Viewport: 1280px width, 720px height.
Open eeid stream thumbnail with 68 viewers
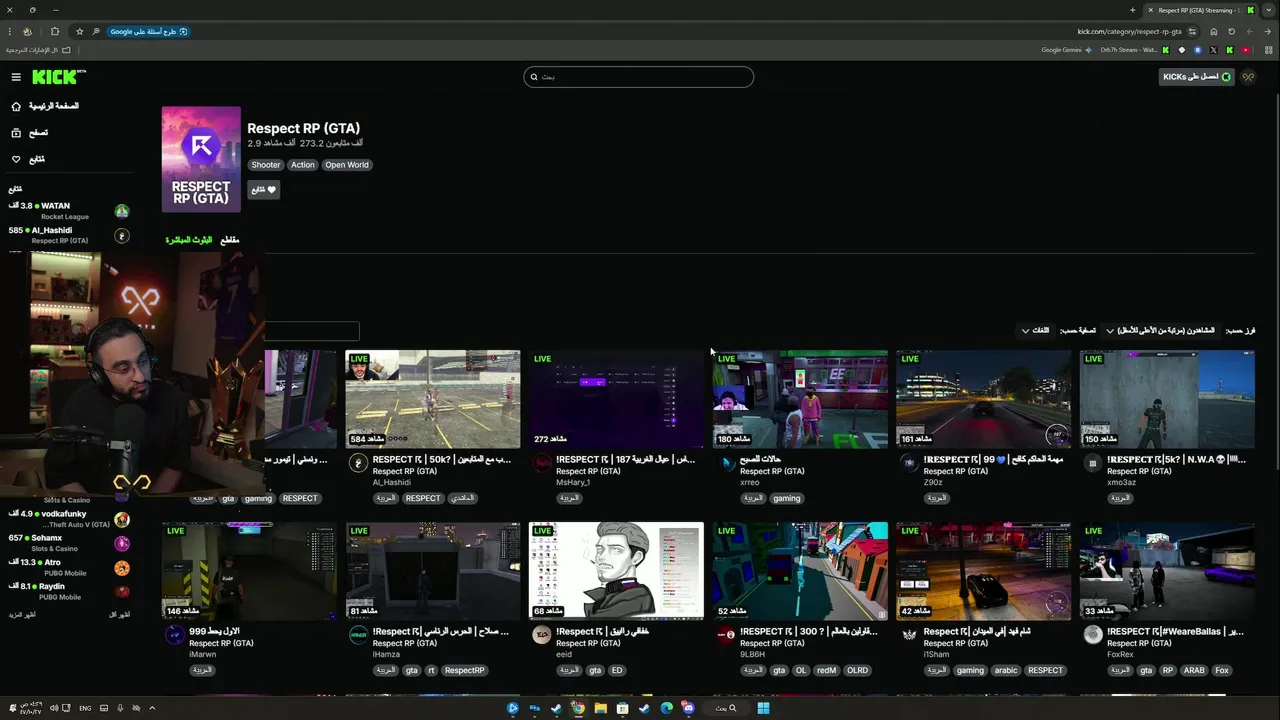[x=616, y=571]
